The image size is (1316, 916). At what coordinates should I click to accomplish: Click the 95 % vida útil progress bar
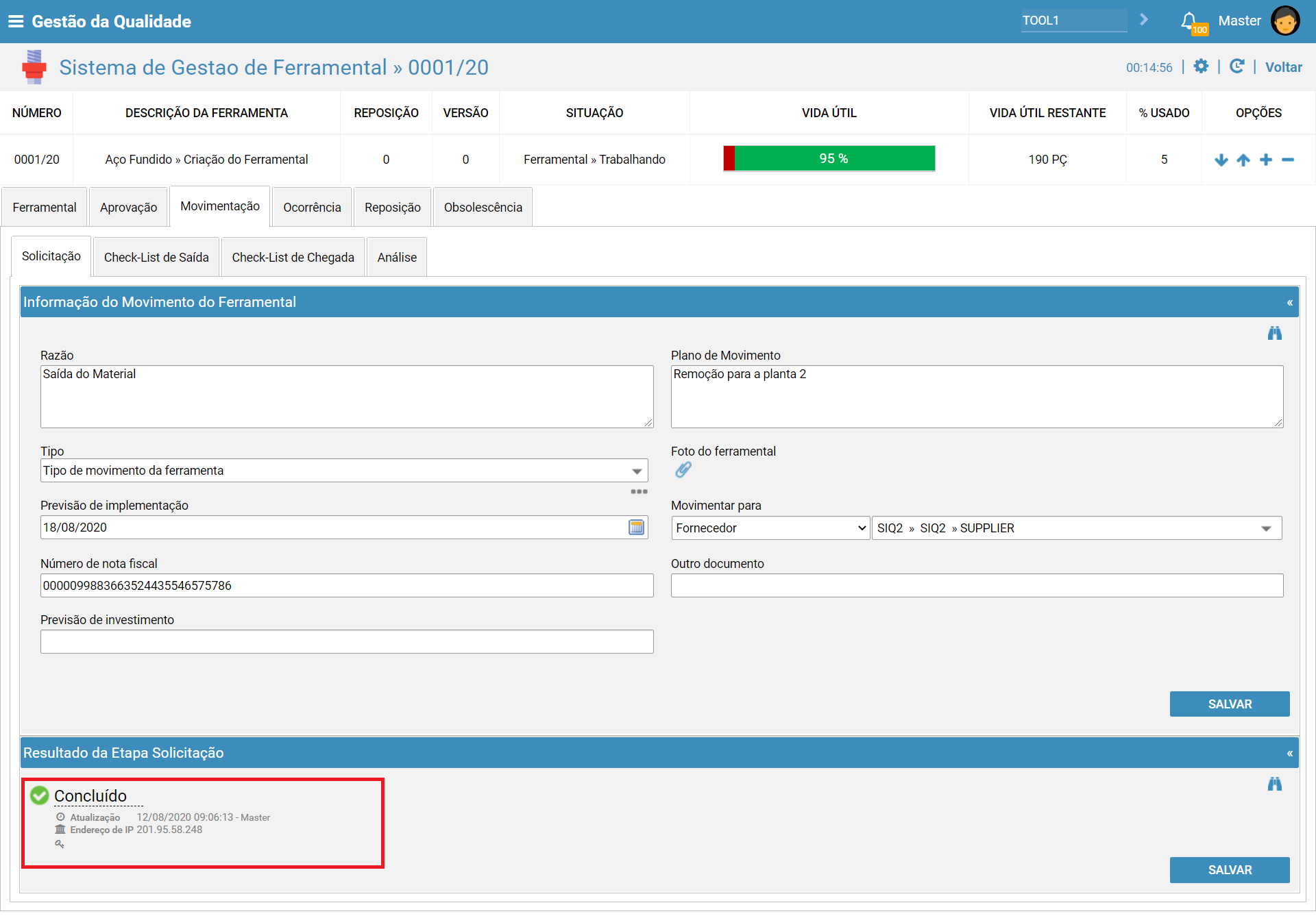tap(829, 158)
